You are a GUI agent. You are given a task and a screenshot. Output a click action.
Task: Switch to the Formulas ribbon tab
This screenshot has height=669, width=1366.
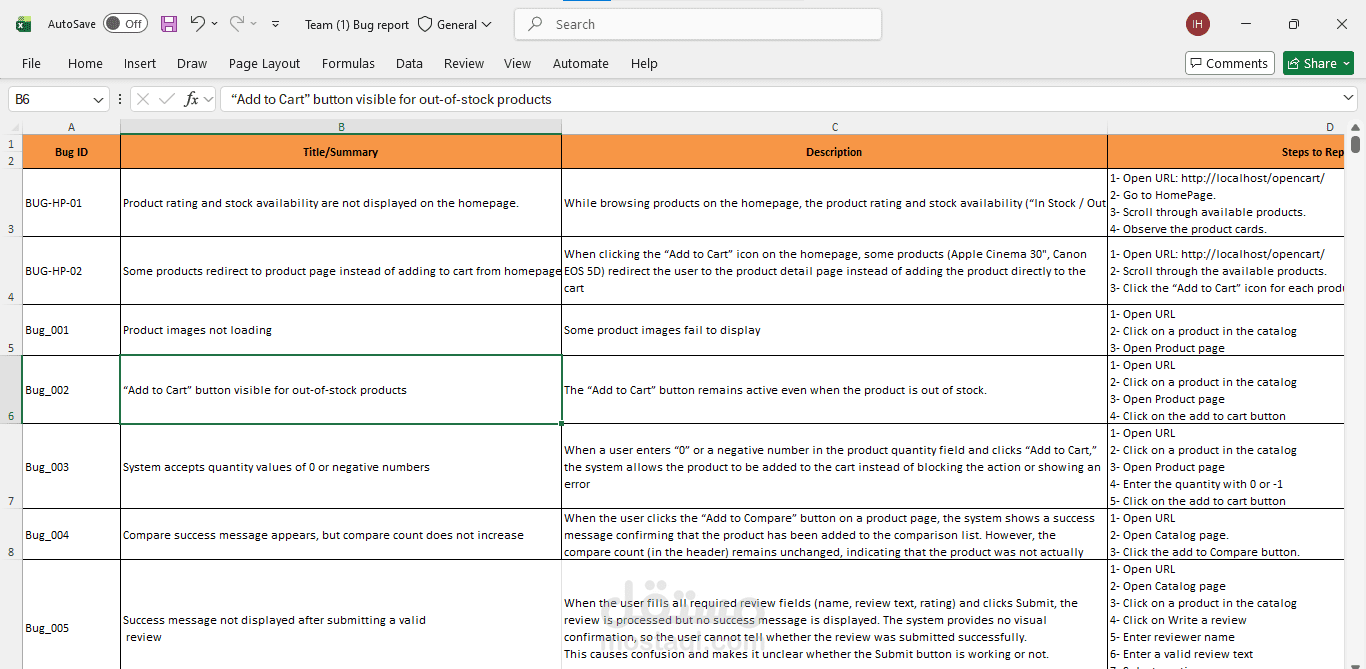coord(348,63)
